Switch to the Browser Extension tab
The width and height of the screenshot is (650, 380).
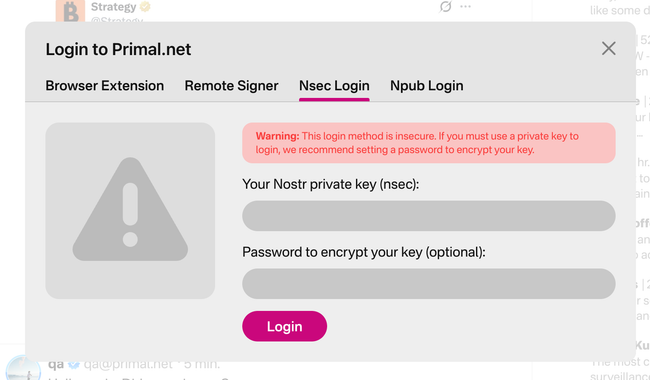tap(104, 86)
